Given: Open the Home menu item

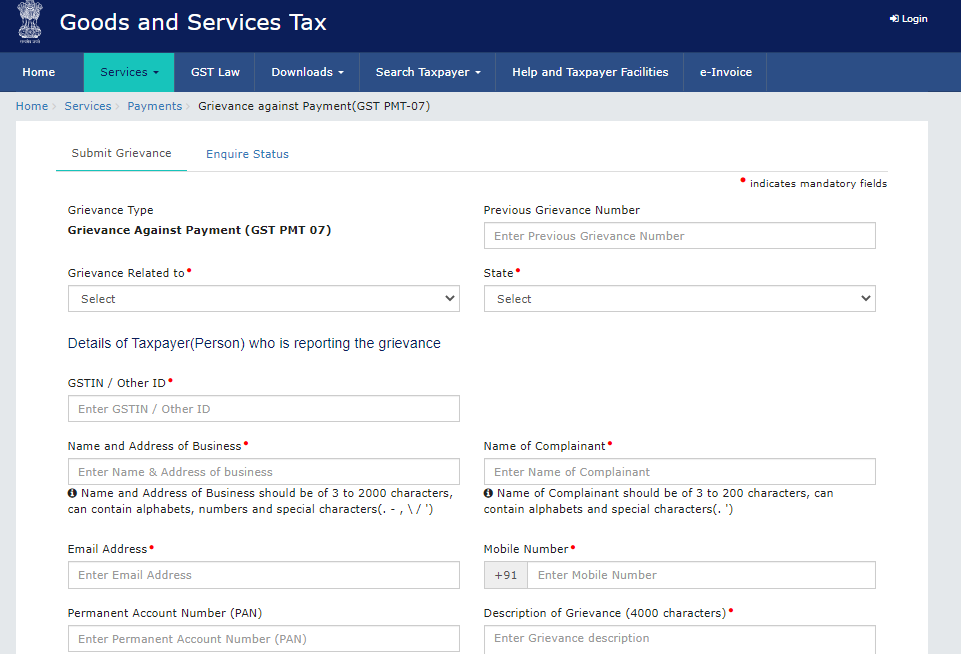Looking at the screenshot, I should (39, 72).
